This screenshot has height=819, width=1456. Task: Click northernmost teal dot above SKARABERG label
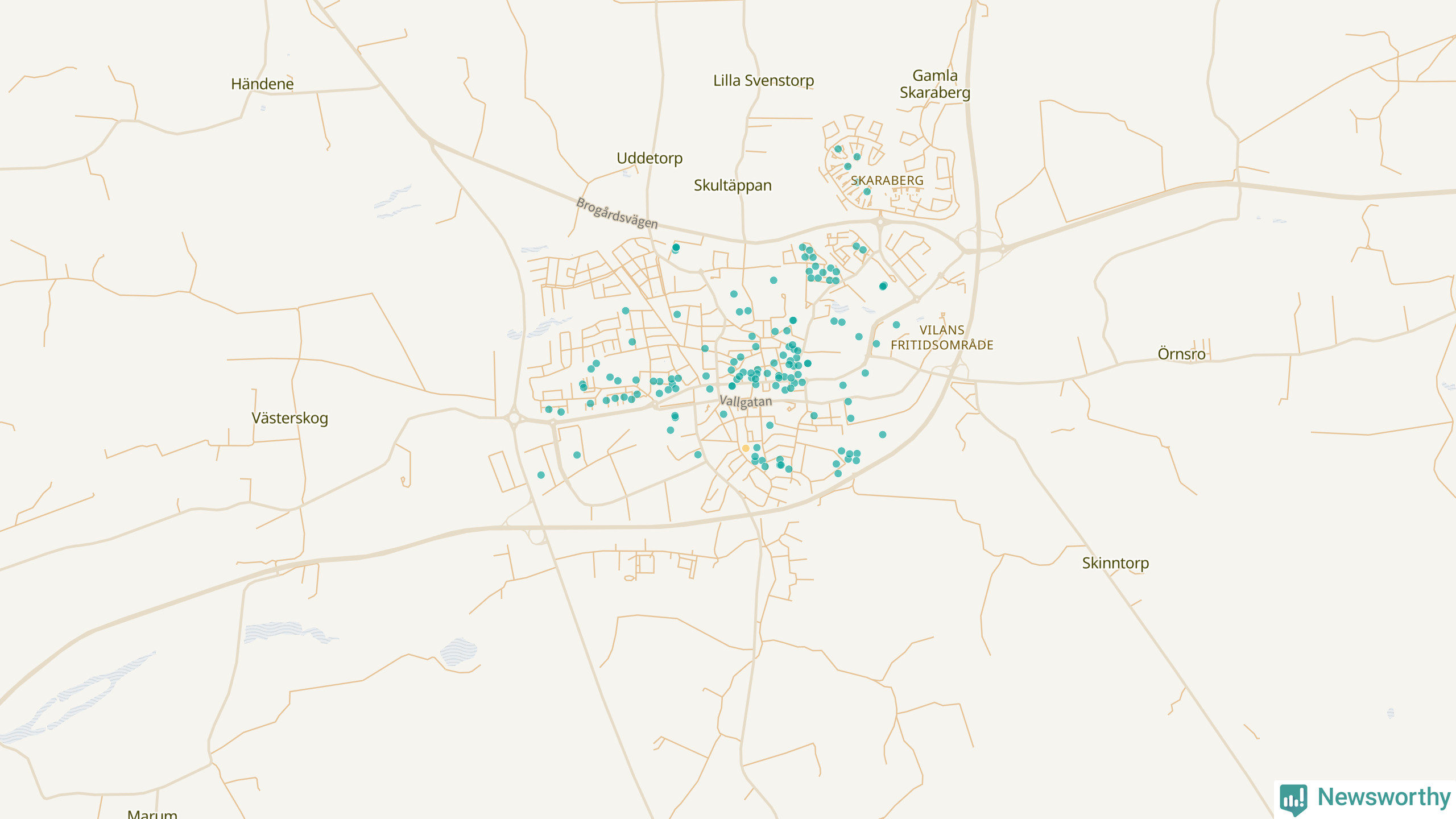point(838,149)
